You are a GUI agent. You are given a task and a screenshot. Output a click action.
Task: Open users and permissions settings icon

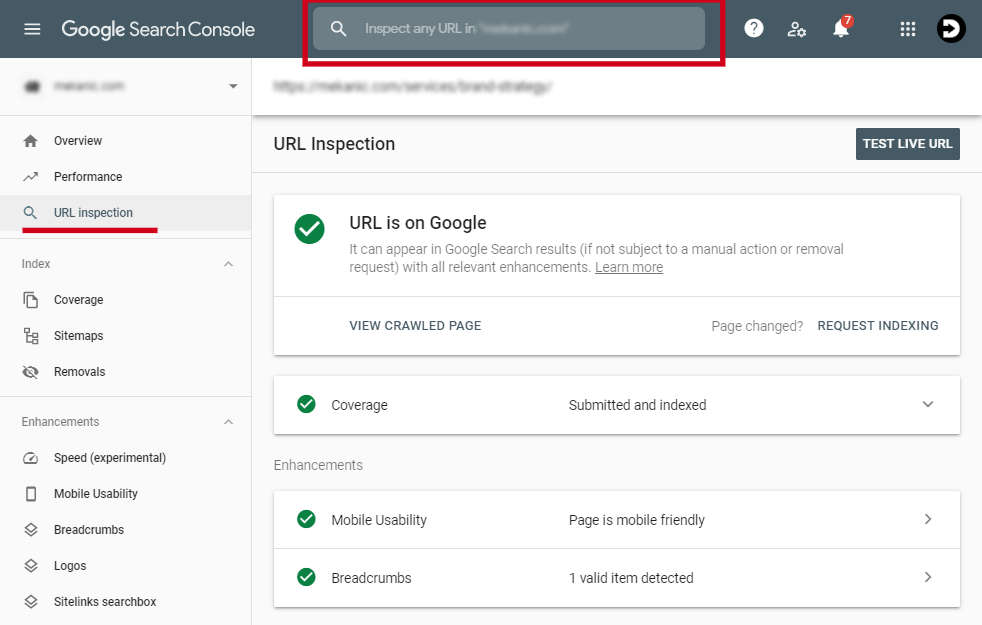click(x=796, y=29)
